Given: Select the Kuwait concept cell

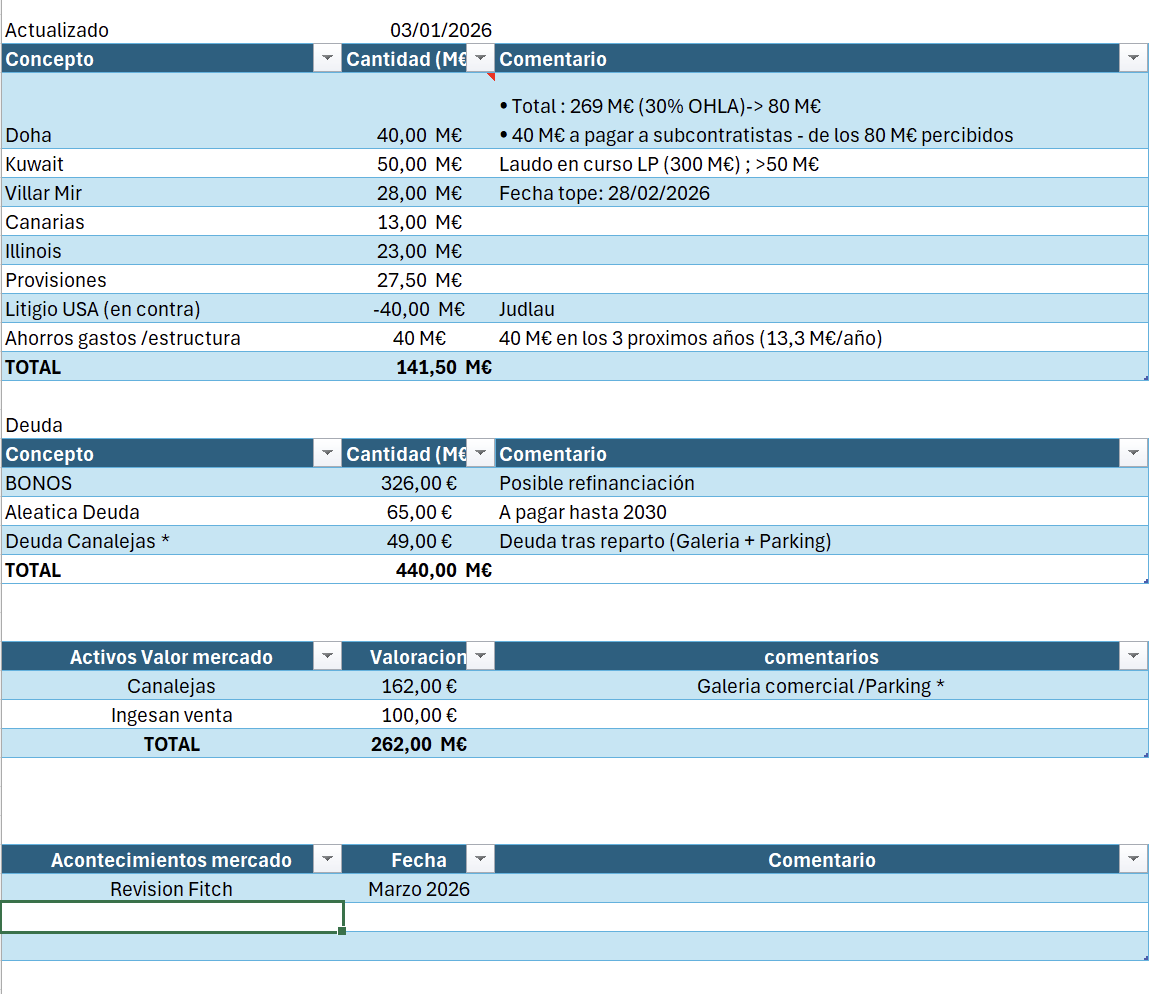Looking at the screenshot, I should [x=170, y=164].
